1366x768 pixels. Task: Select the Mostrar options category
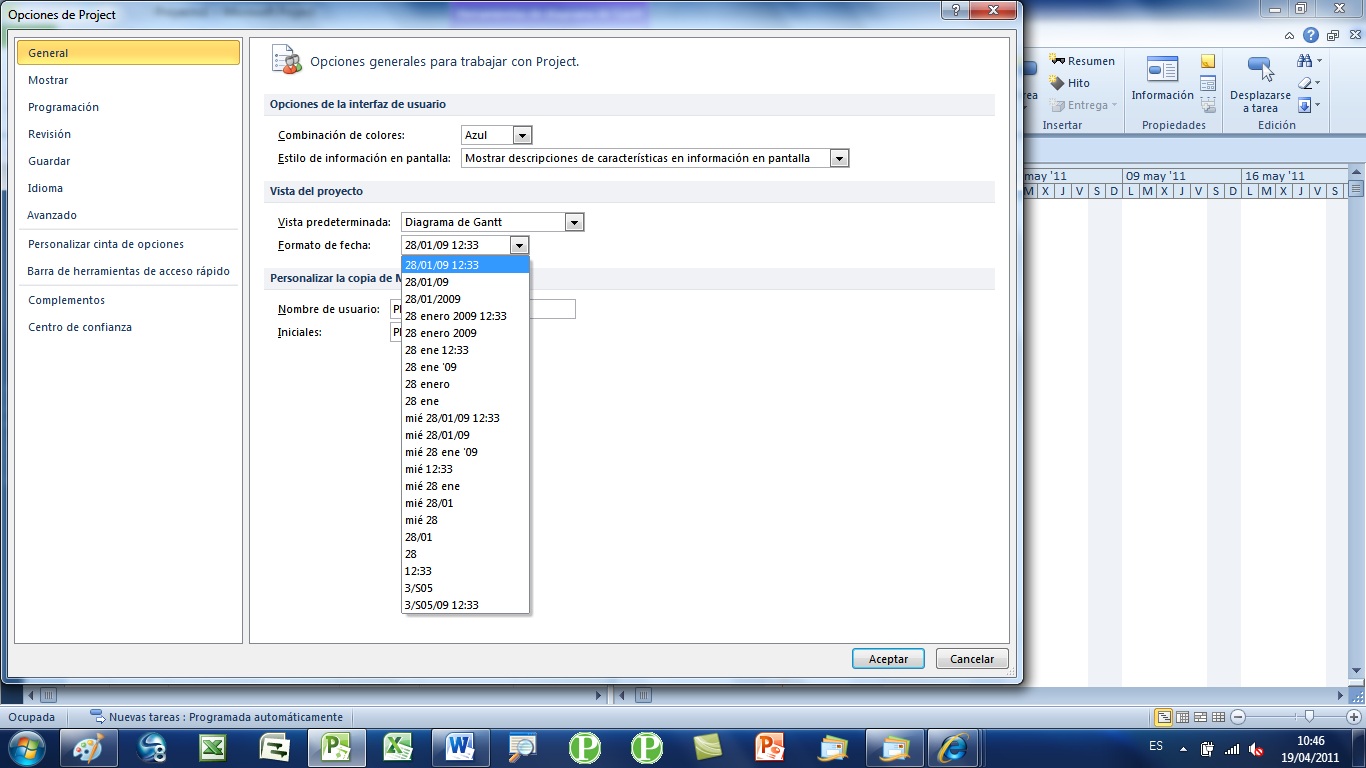[129, 80]
